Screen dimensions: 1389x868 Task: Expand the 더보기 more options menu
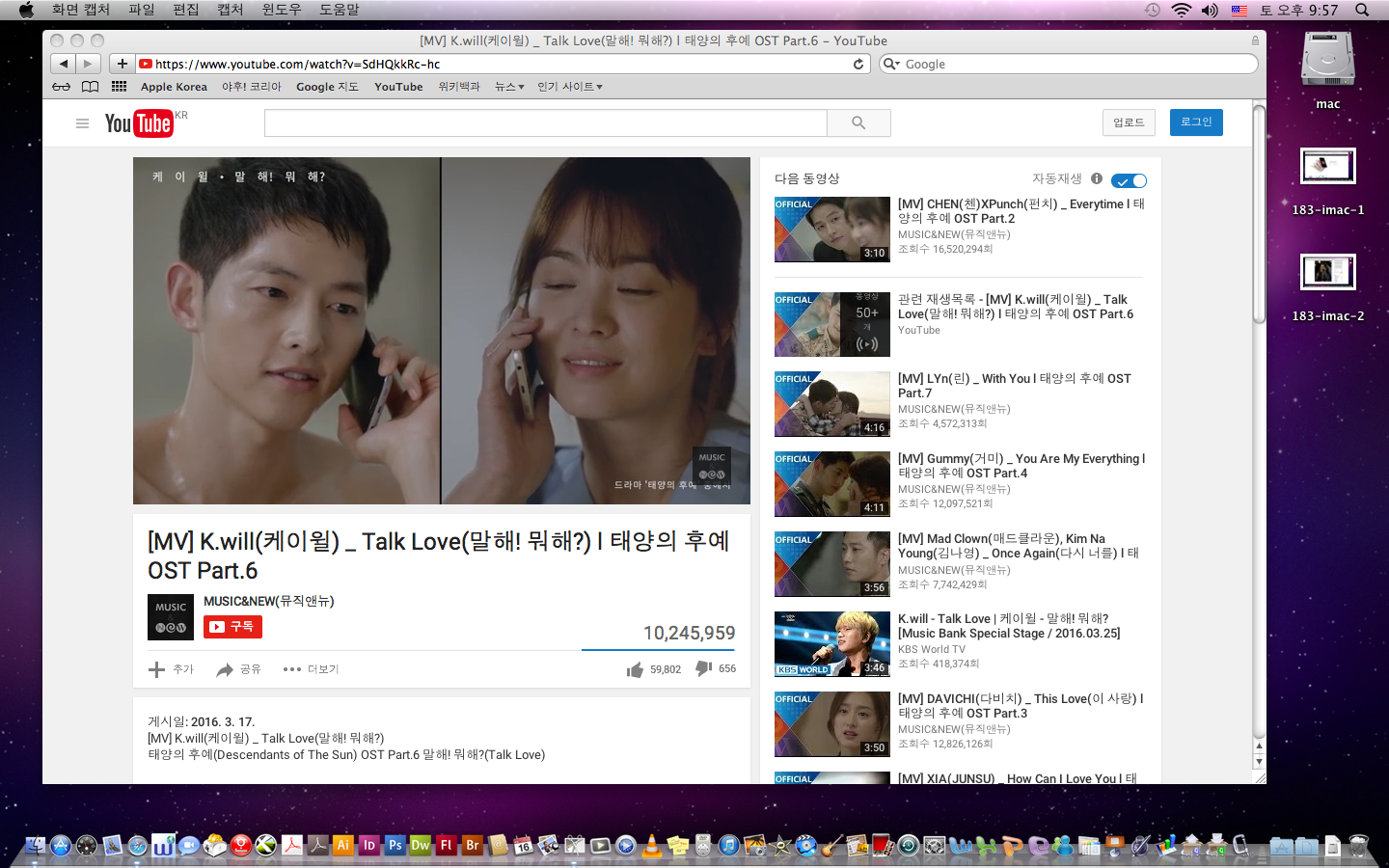tap(311, 669)
